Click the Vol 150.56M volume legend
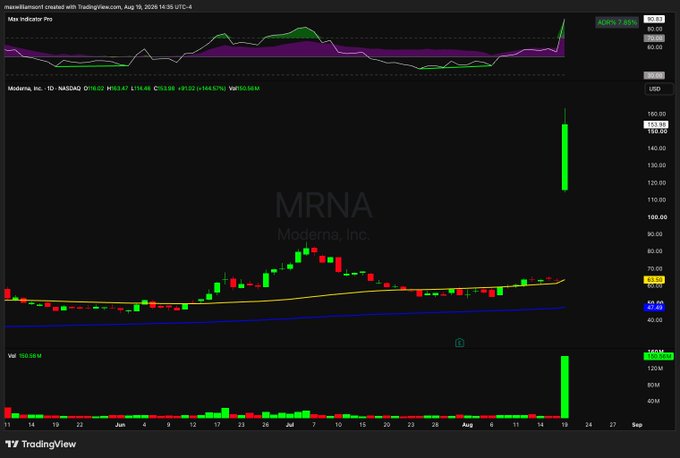The width and height of the screenshot is (680, 458). (x=25, y=356)
